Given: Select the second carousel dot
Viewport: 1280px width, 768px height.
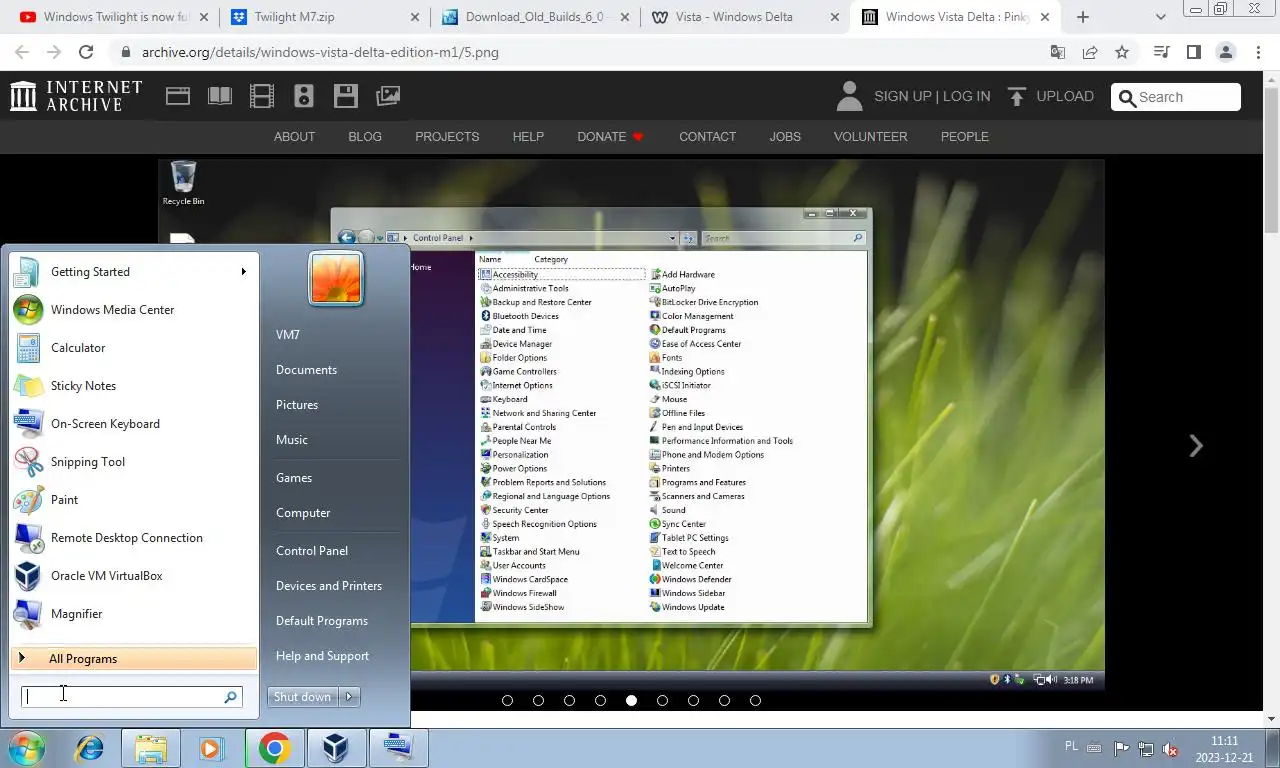Looking at the screenshot, I should coord(538,701).
